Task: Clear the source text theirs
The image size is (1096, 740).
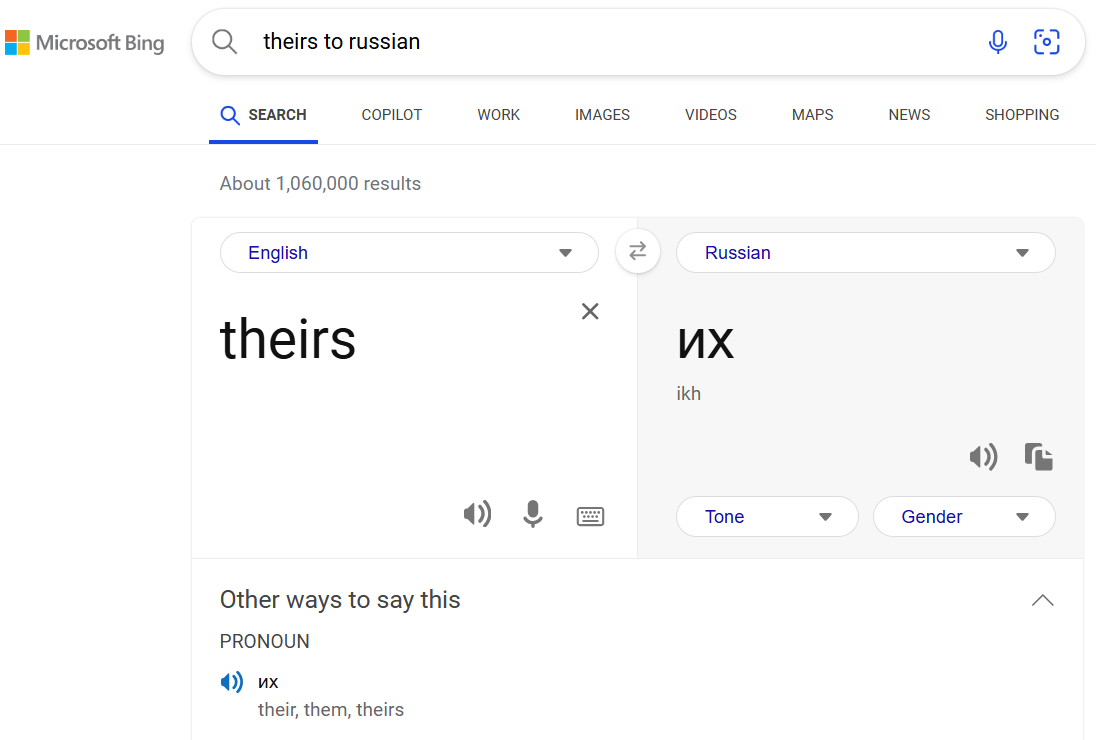Action: (x=590, y=311)
